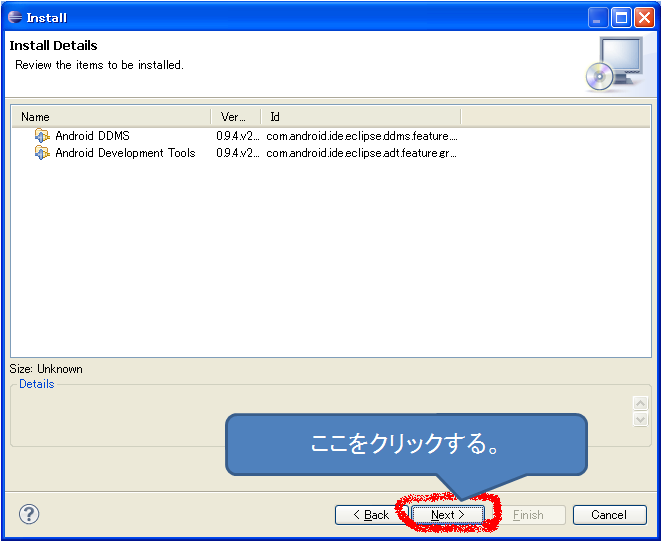Click the Android Development Tools feature icon
Screen dimensions: 662x542
click(42, 152)
